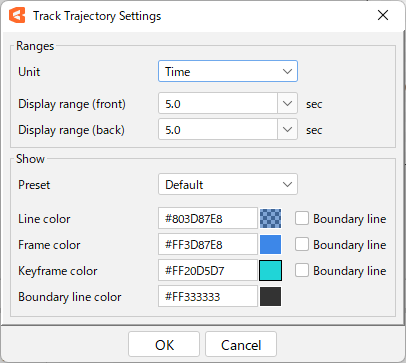This screenshot has width=406, height=363.
Task: Click the Boundary line color hex field
Action: [x=208, y=296]
